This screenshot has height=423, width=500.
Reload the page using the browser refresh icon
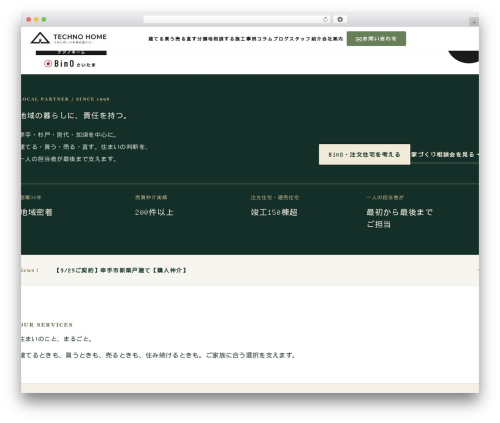point(325,20)
